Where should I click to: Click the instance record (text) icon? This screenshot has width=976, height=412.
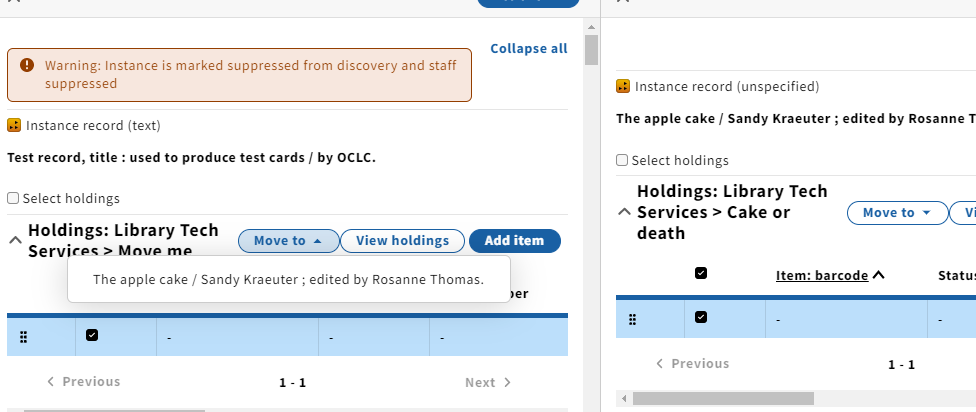(14, 125)
